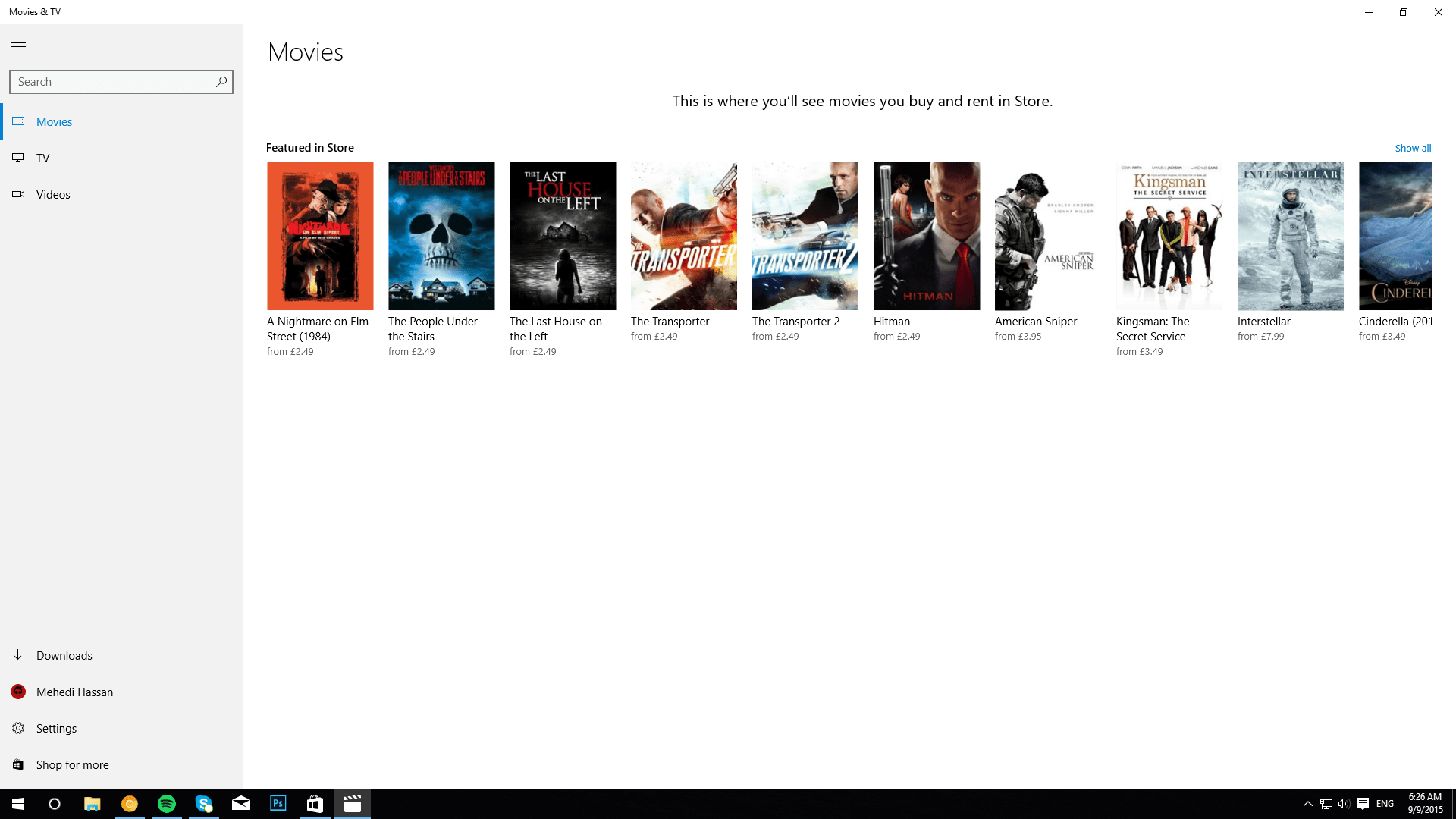Launch Photoshop from the taskbar
Image resolution: width=1456 pixels, height=819 pixels.
[278, 803]
